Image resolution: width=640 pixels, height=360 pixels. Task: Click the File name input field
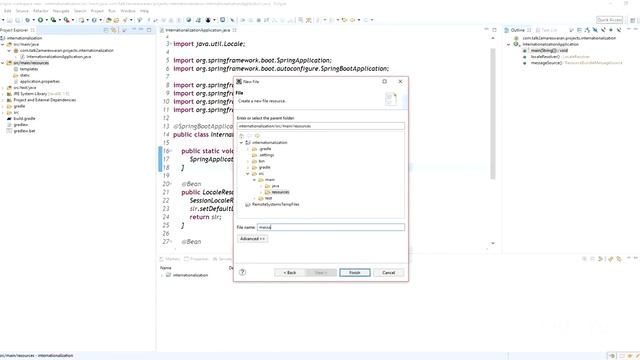pyautogui.click(x=331, y=227)
